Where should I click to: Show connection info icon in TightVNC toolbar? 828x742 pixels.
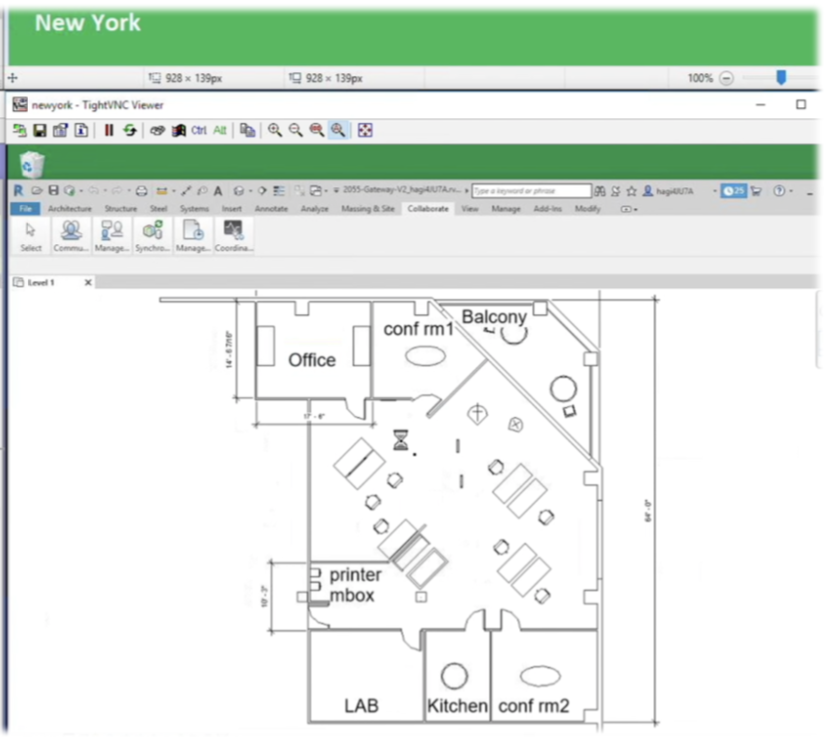tap(81, 130)
